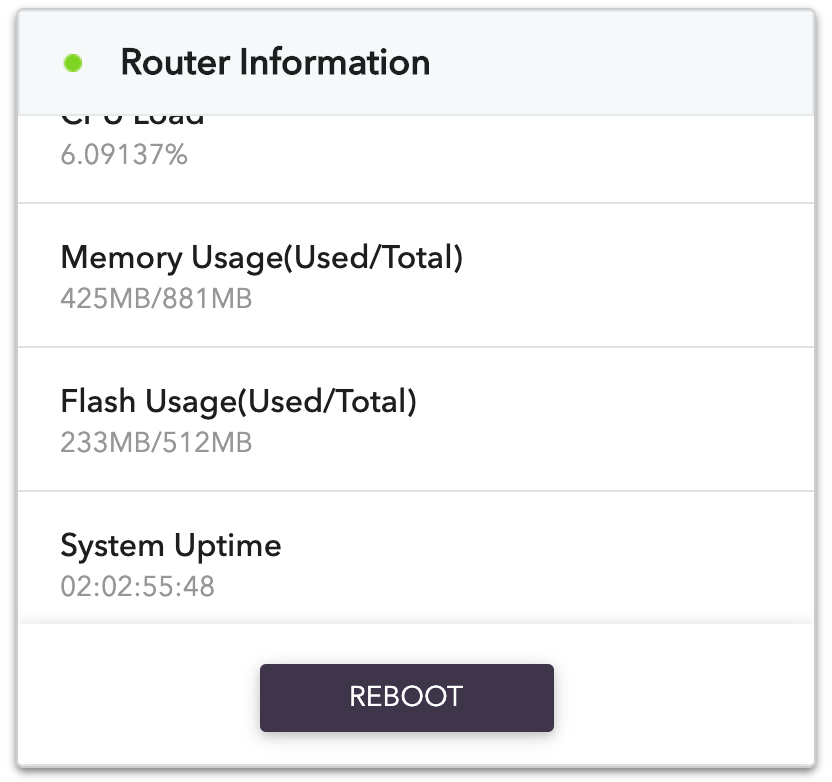
Task: Click divider between CPU Load and Memory rows
Action: click(x=416, y=203)
